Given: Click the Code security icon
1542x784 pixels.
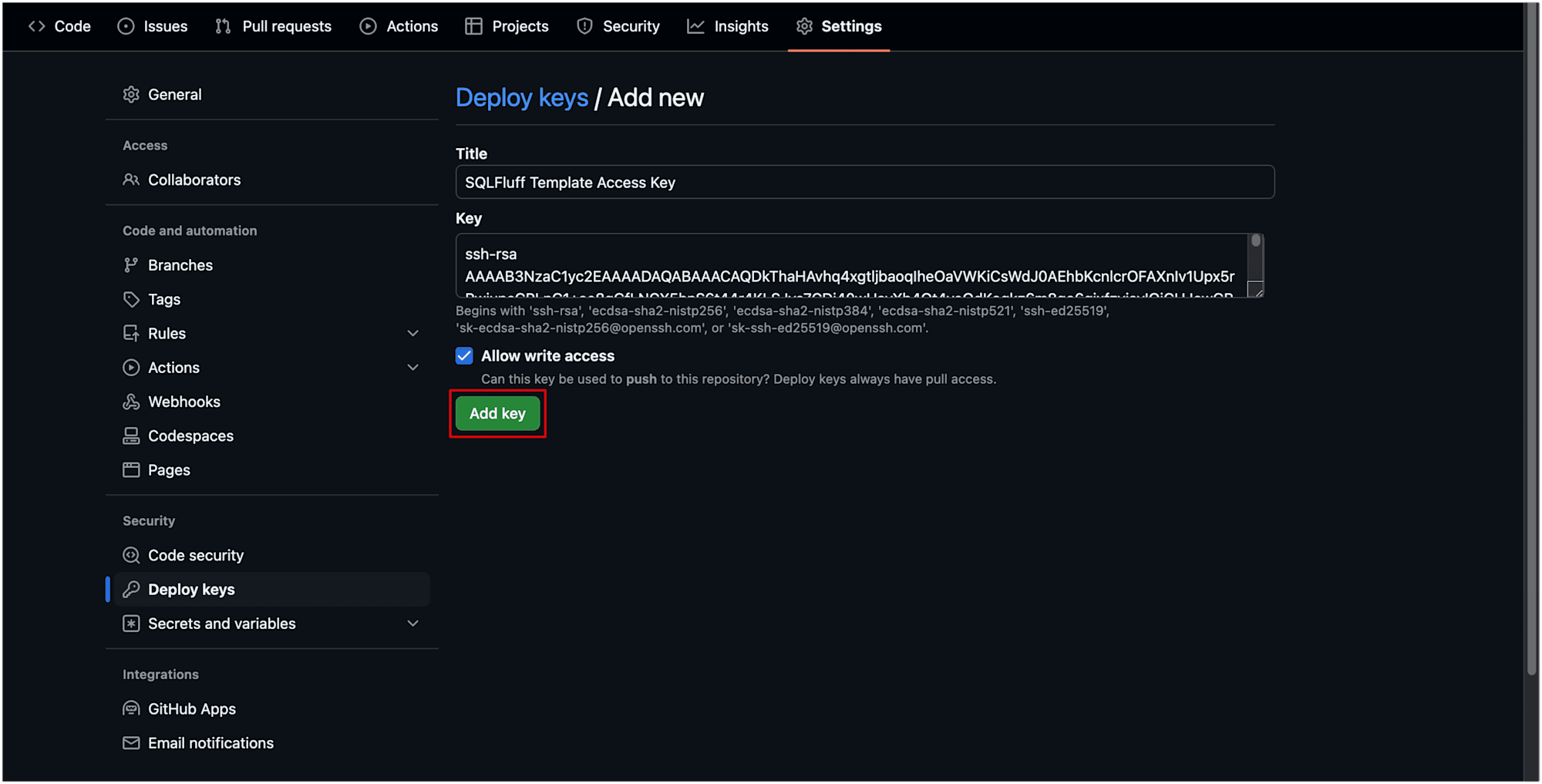Looking at the screenshot, I should pos(131,555).
